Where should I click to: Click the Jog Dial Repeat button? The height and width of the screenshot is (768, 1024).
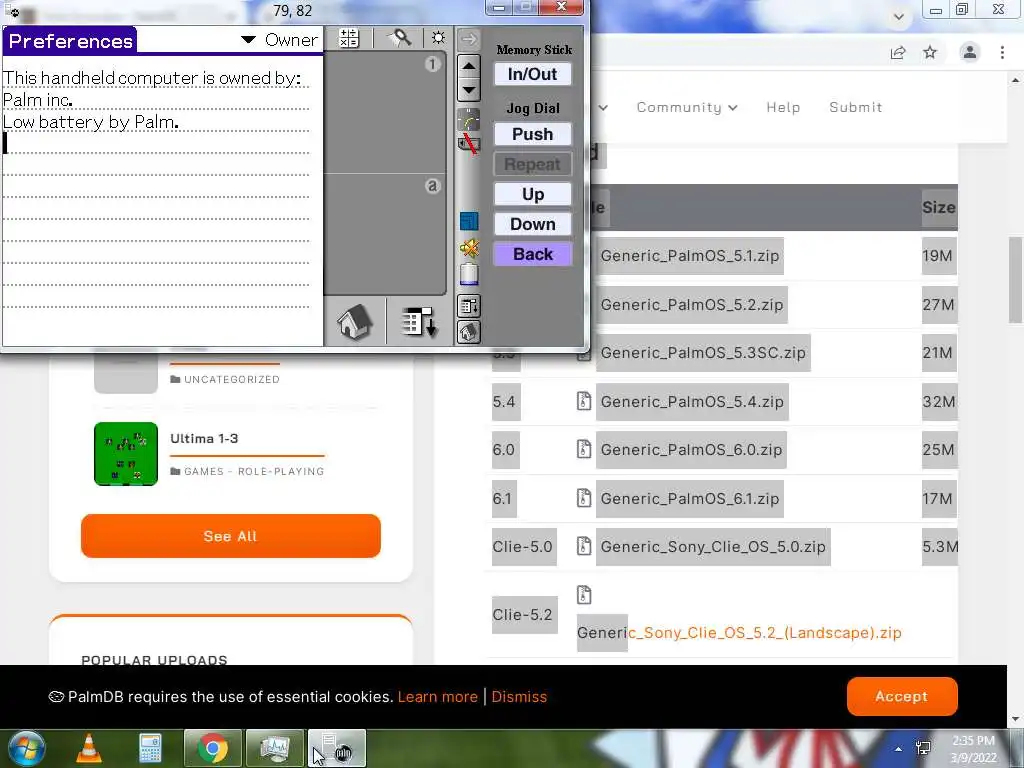pos(533,164)
